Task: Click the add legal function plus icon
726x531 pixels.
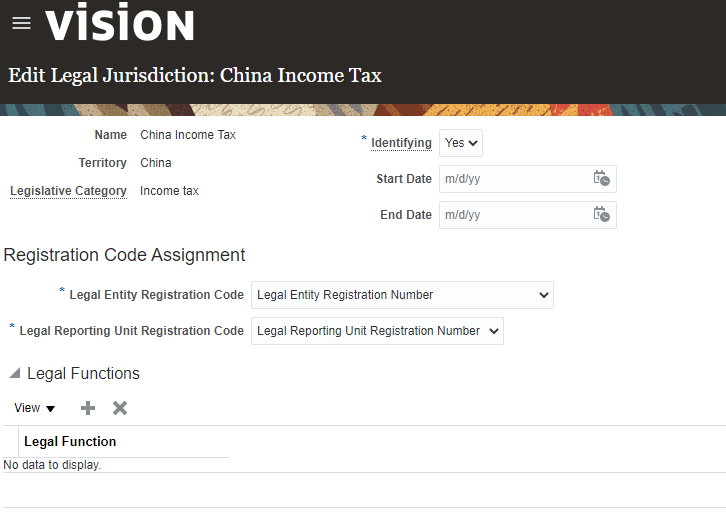Action: pyautogui.click(x=88, y=408)
